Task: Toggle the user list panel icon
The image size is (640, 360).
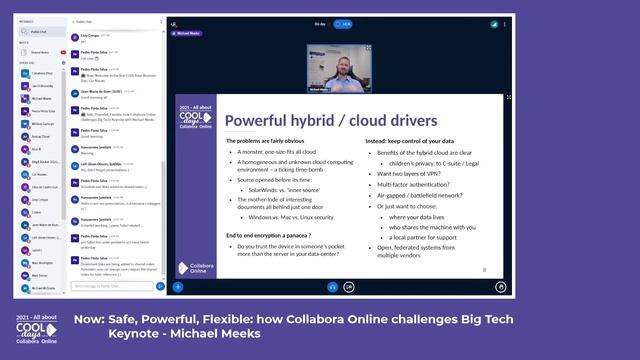Action: pyautogui.click(x=174, y=24)
